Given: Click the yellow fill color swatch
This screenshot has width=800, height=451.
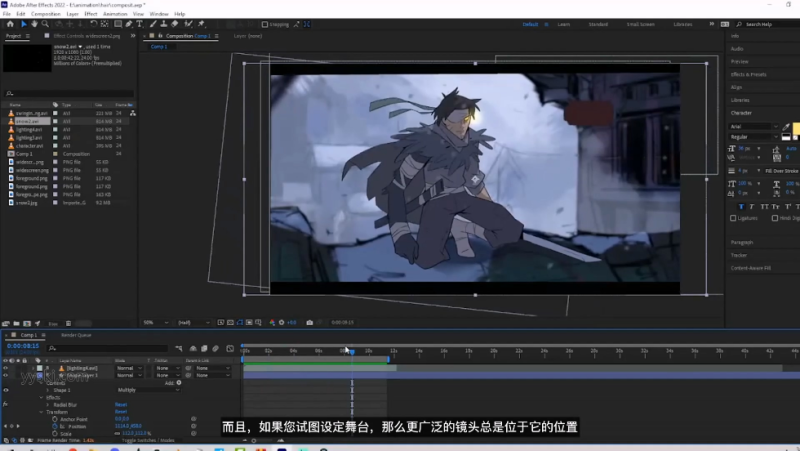Looking at the screenshot, I should click(796, 129).
